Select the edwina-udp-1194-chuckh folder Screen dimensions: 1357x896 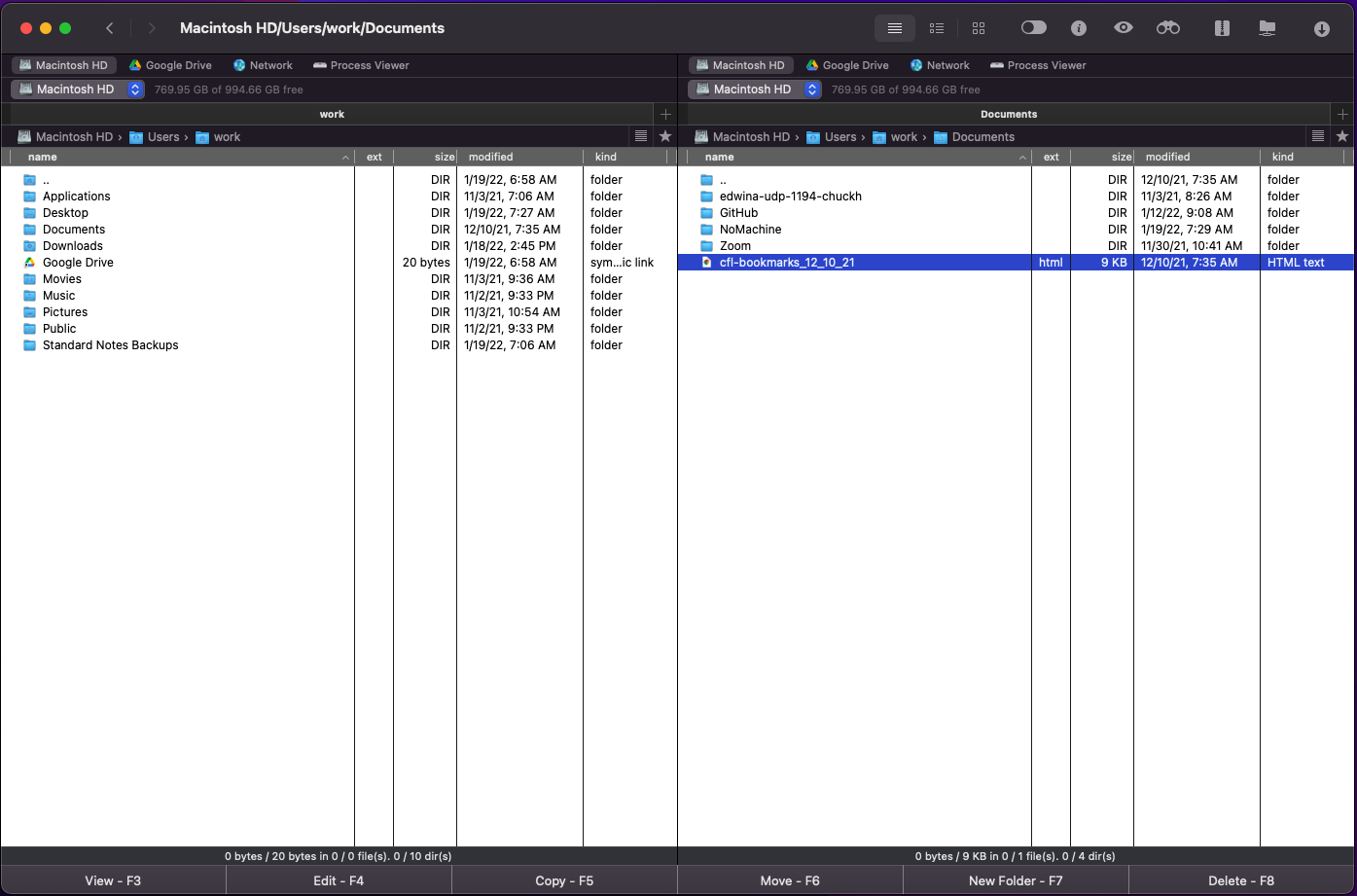coord(1016,197)
